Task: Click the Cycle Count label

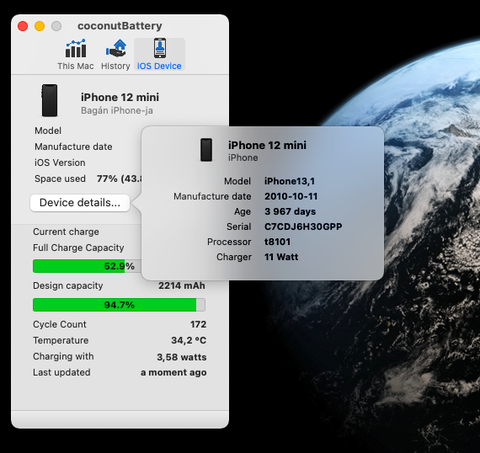Action: pyautogui.click(x=60, y=324)
